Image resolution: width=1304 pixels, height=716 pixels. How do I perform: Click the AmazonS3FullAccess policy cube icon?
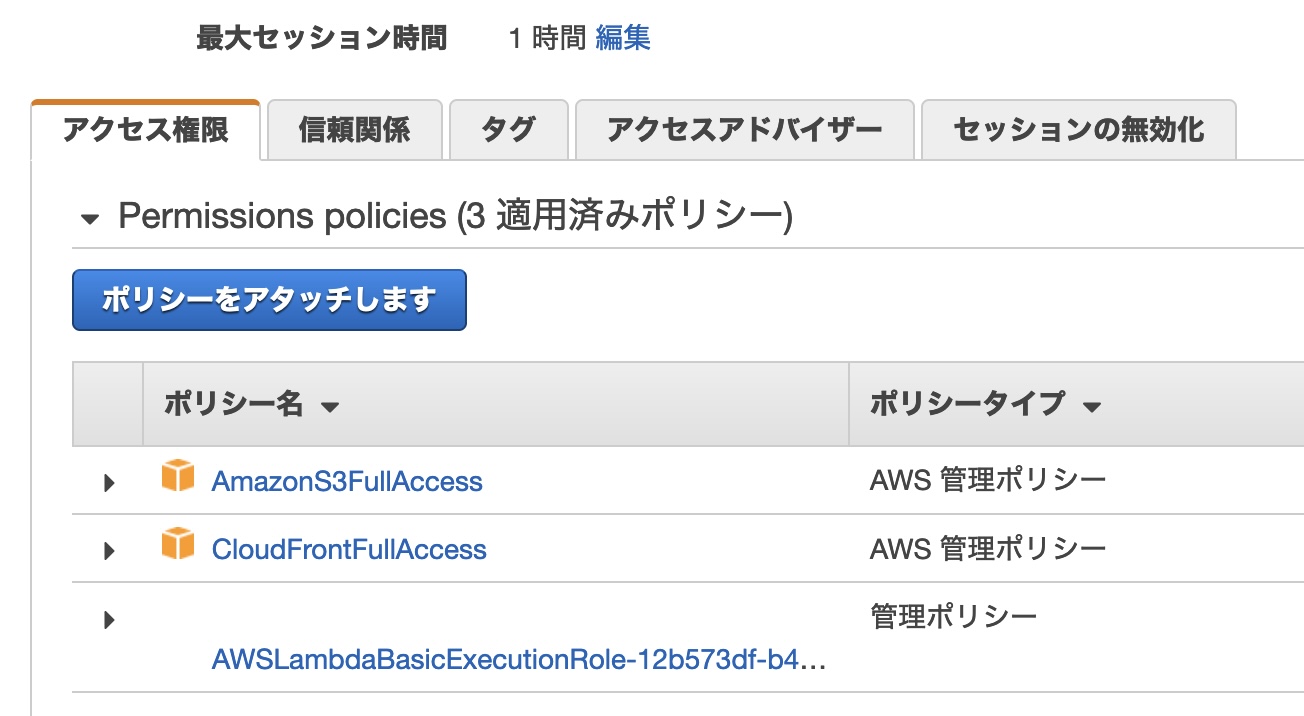point(178,477)
